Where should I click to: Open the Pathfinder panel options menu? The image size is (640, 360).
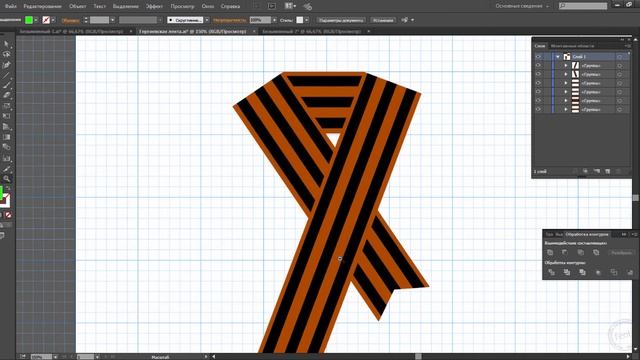click(x=634, y=234)
